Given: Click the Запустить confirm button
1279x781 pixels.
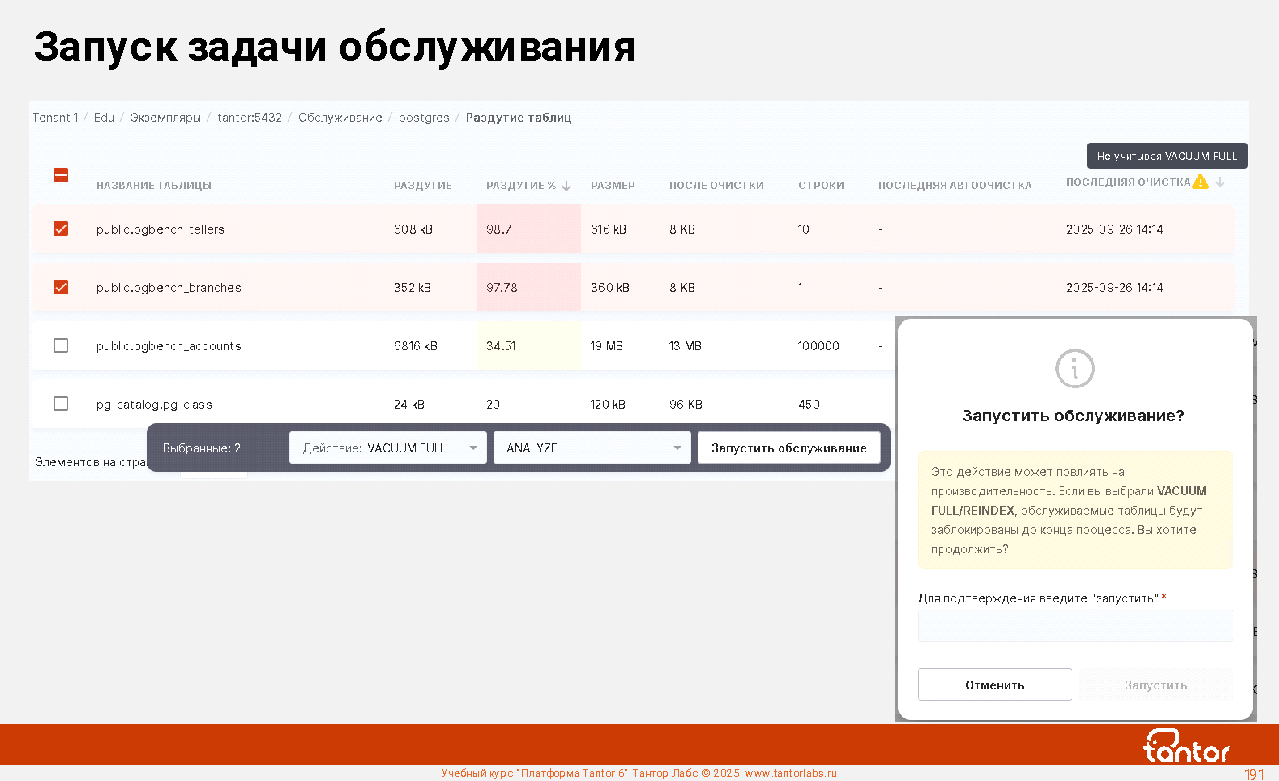Looking at the screenshot, I should click(1155, 685).
